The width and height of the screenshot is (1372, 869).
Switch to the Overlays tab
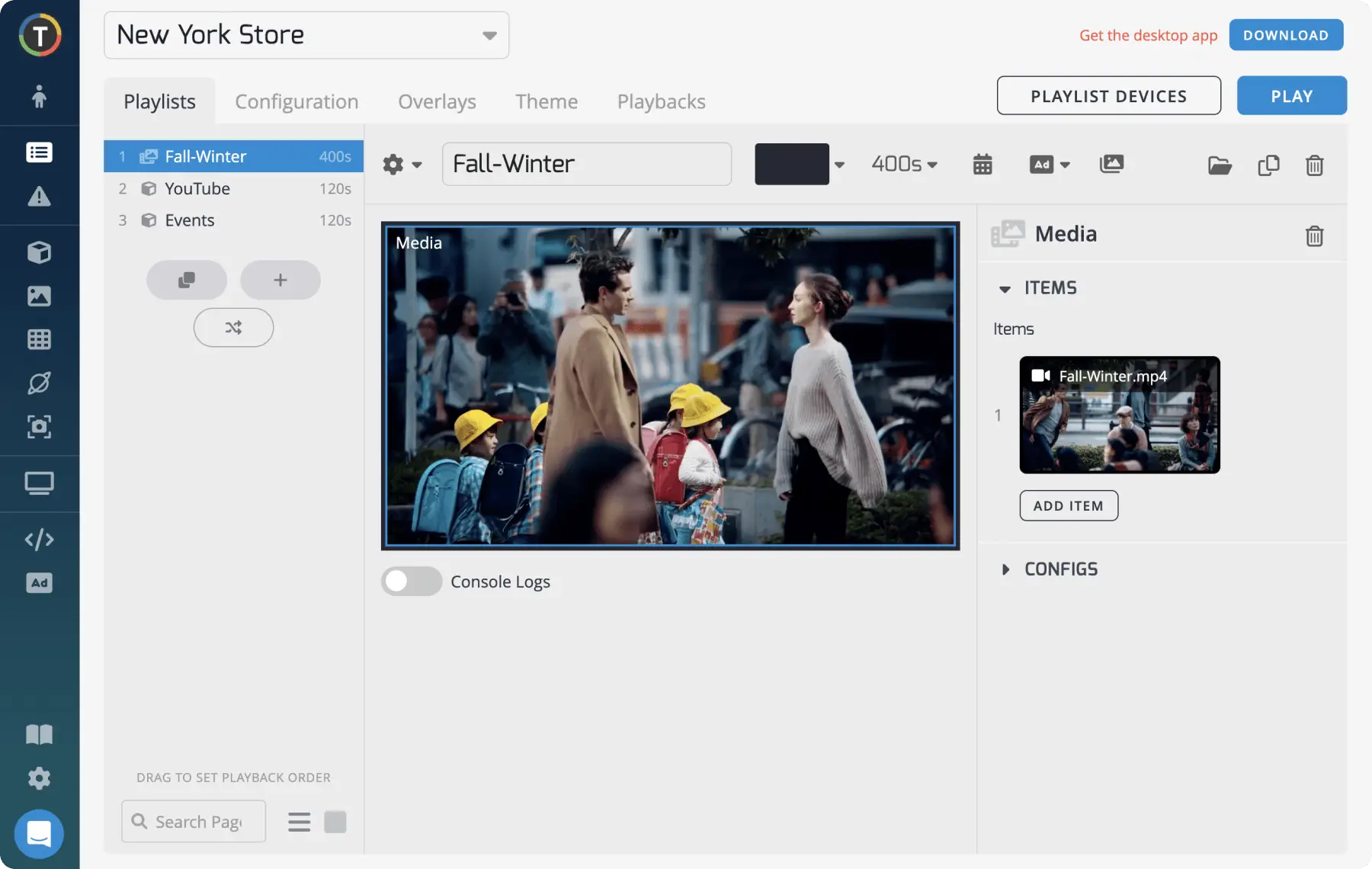click(x=437, y=101)
